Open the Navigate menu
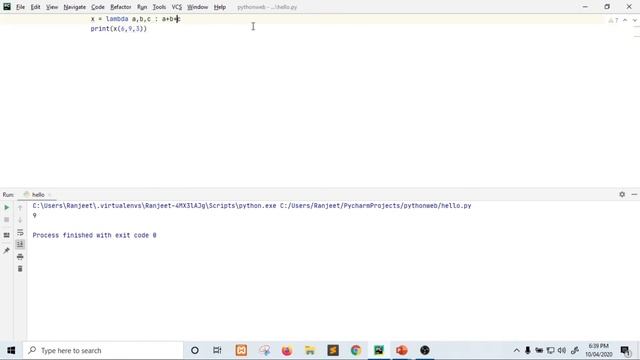The image size is (640, 360). pyautogui.click(x=75, y=7)
